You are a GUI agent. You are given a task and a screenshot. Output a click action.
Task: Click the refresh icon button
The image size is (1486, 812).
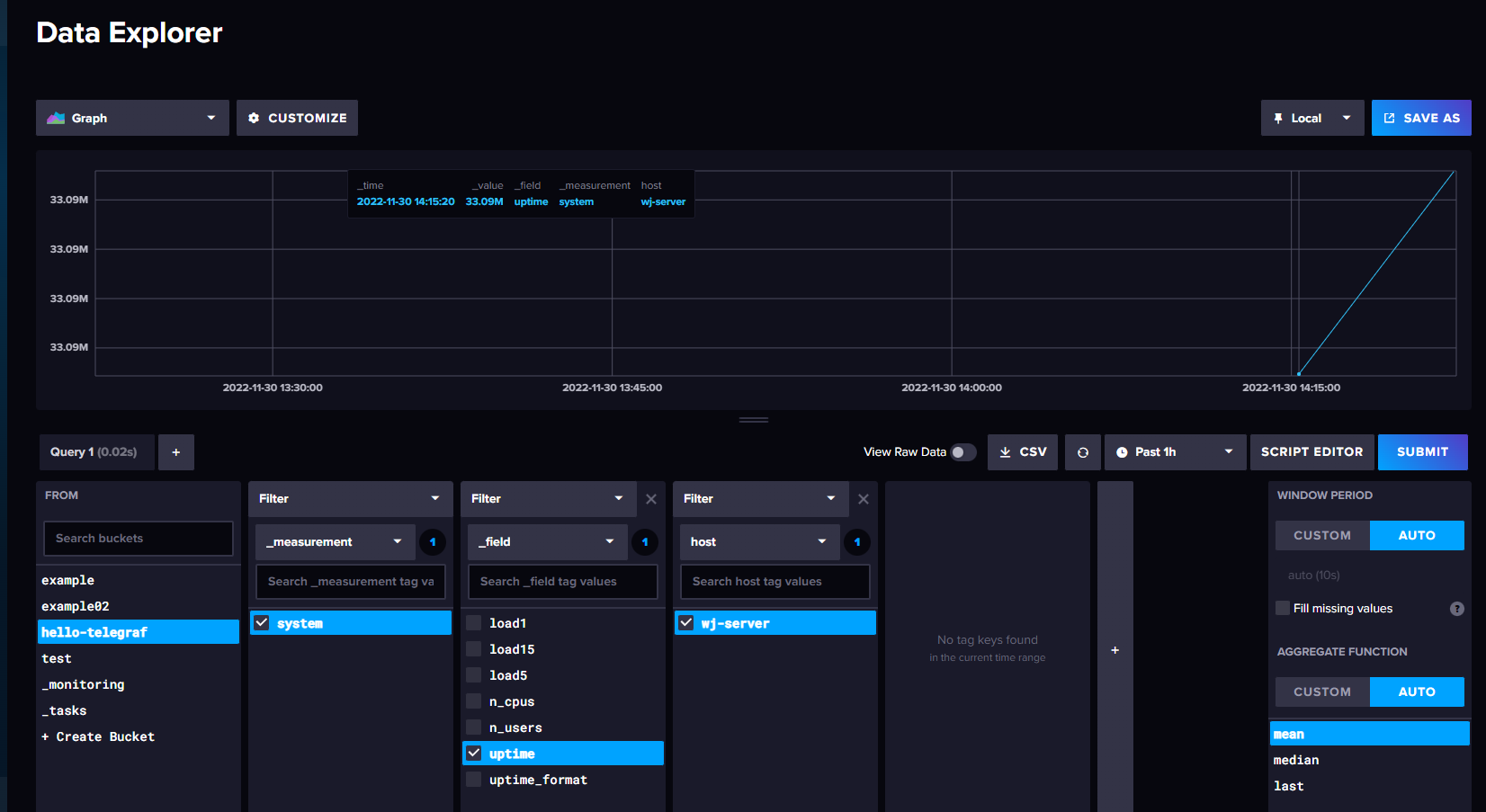[1083, 452]
